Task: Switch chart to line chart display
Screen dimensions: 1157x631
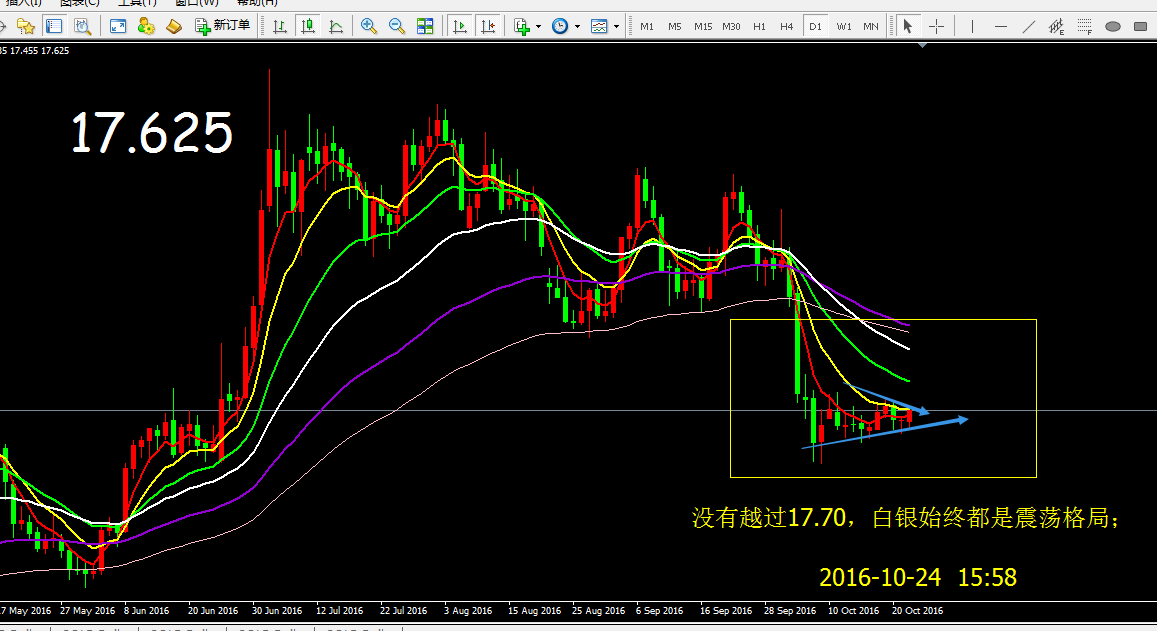Action: coord(336,27)
